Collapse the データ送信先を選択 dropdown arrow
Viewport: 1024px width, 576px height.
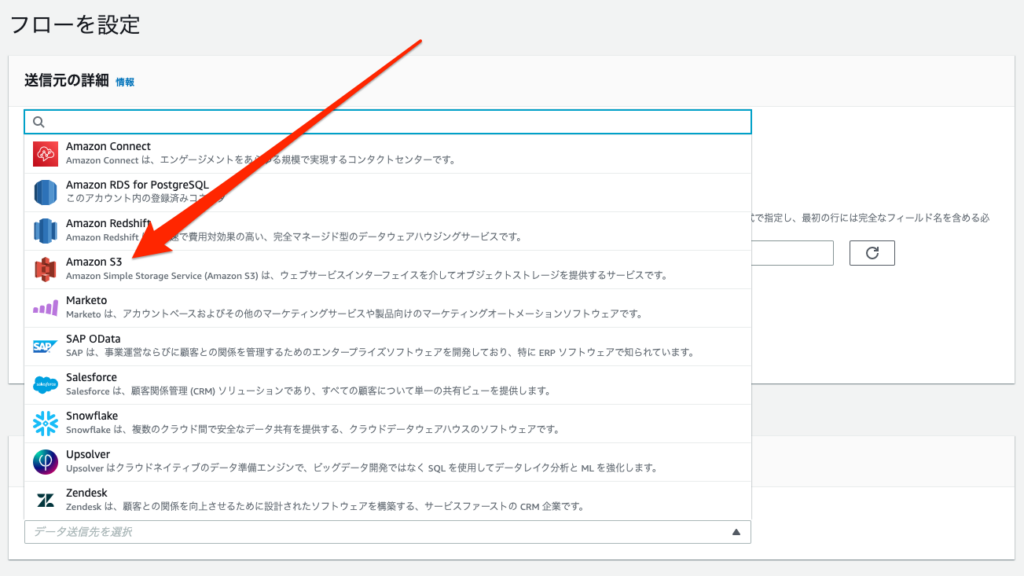click(x=737, y=532)
